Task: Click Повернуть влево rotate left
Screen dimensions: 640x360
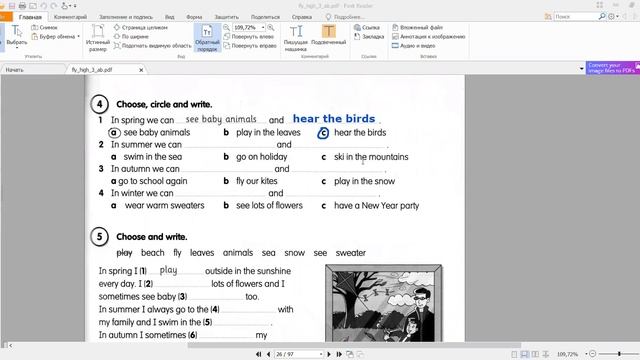Action: [x=249, y=36]
